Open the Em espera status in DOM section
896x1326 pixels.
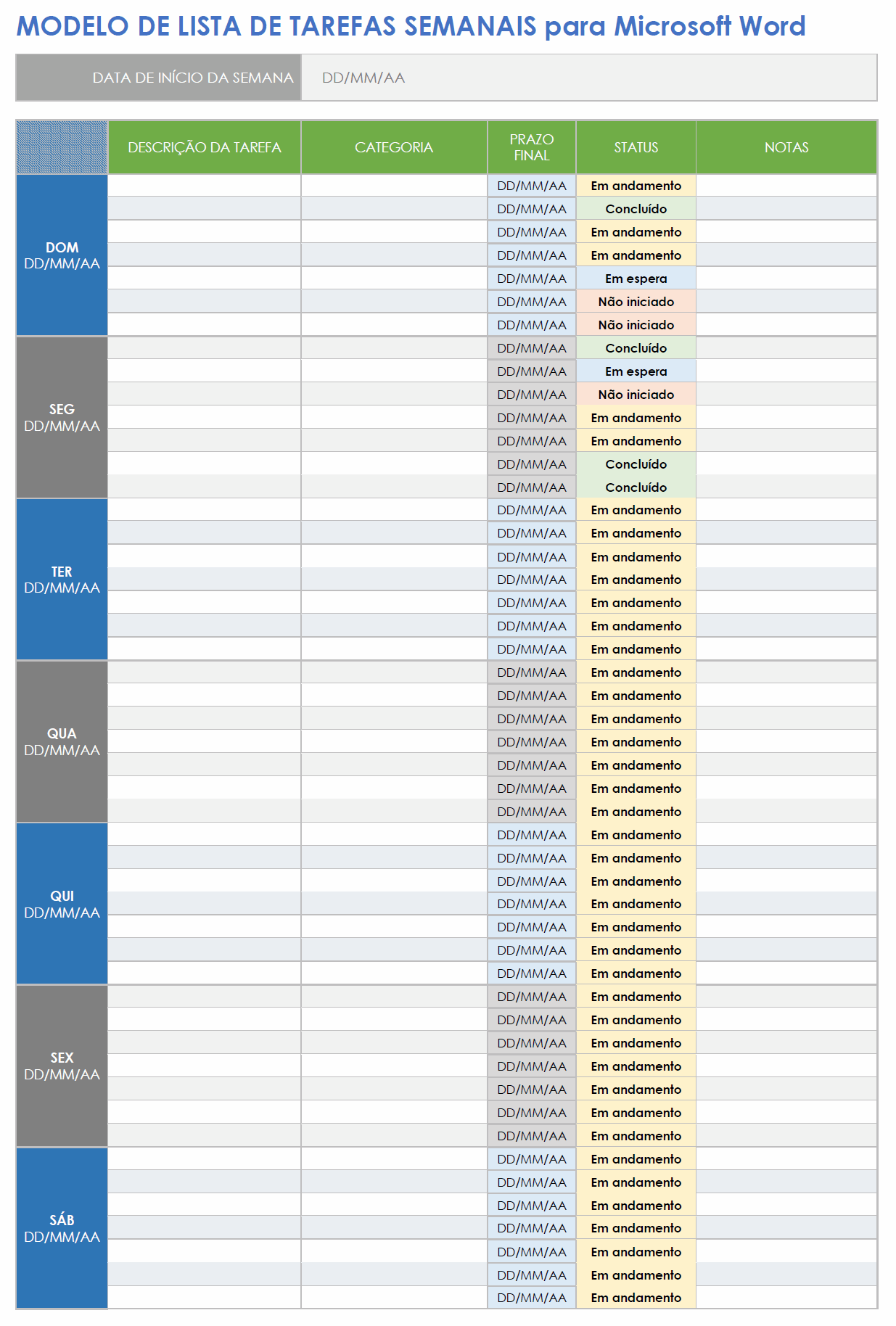click(x=636, y=279)
